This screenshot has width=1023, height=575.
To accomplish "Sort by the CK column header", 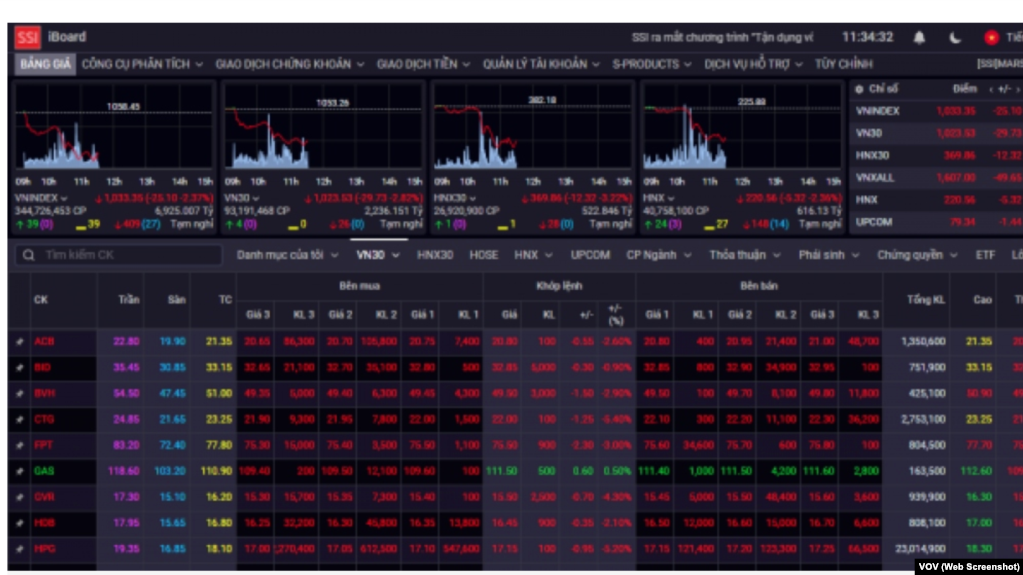I will pos(41,300).
